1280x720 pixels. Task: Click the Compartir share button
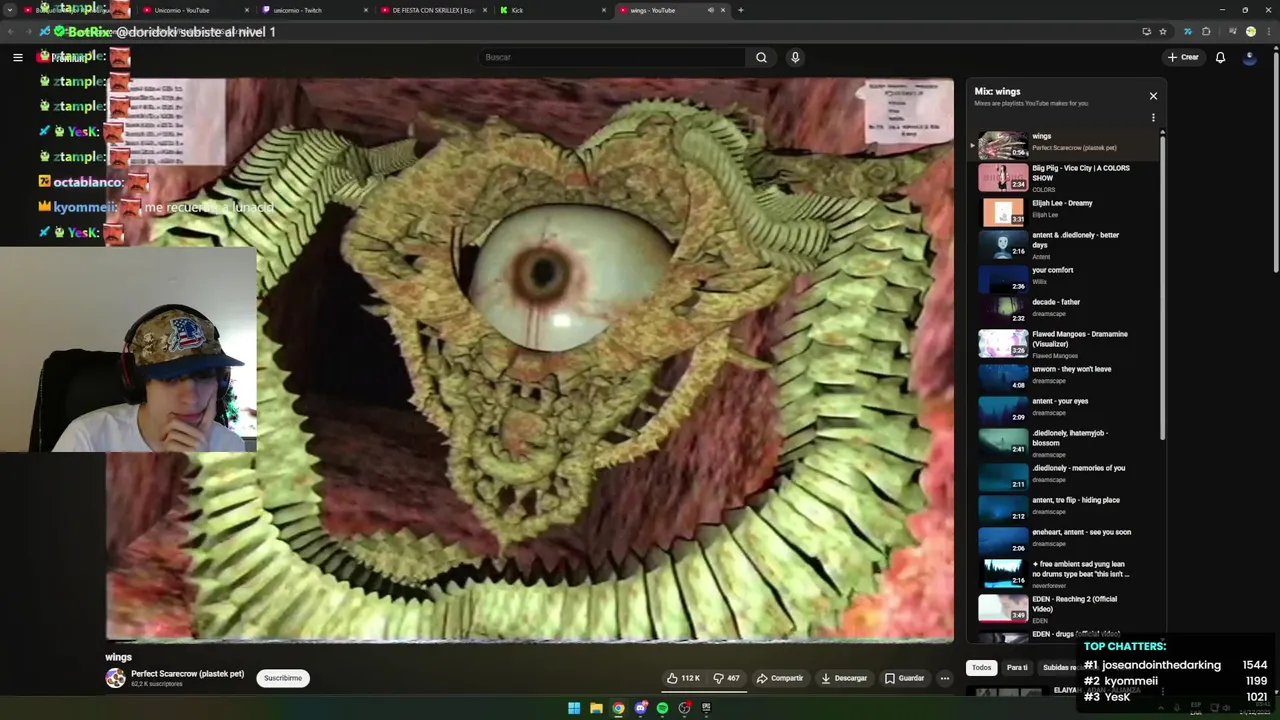[780, 678]
